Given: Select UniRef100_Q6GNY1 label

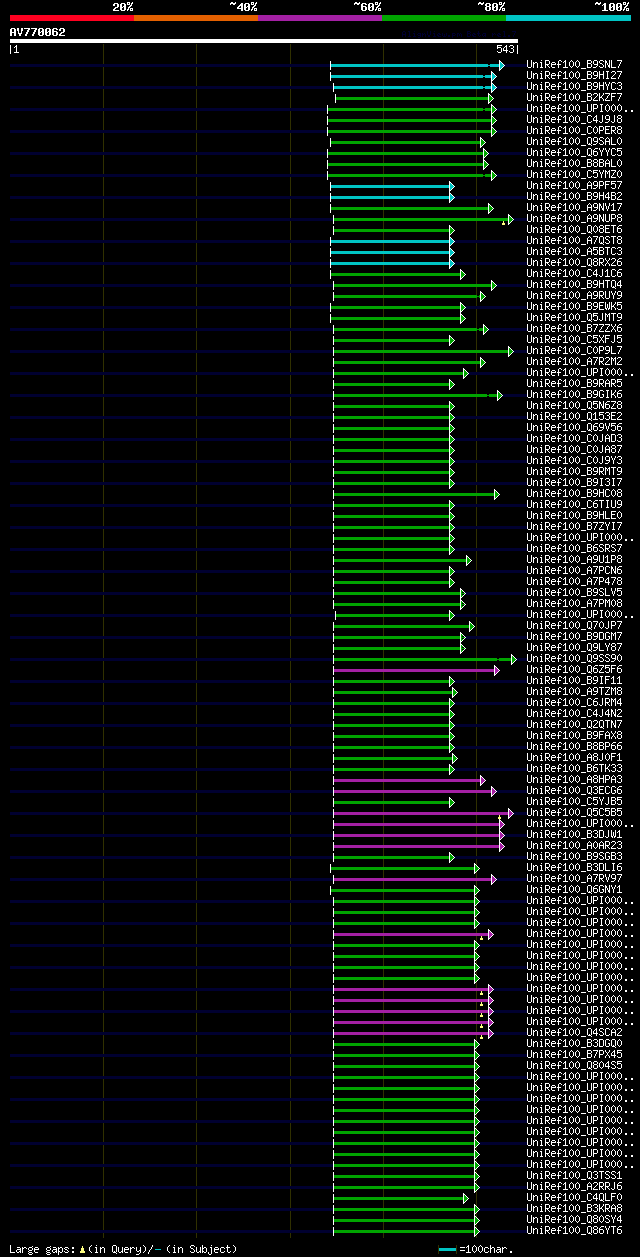Looking at the screenshot, I should 574,890.
